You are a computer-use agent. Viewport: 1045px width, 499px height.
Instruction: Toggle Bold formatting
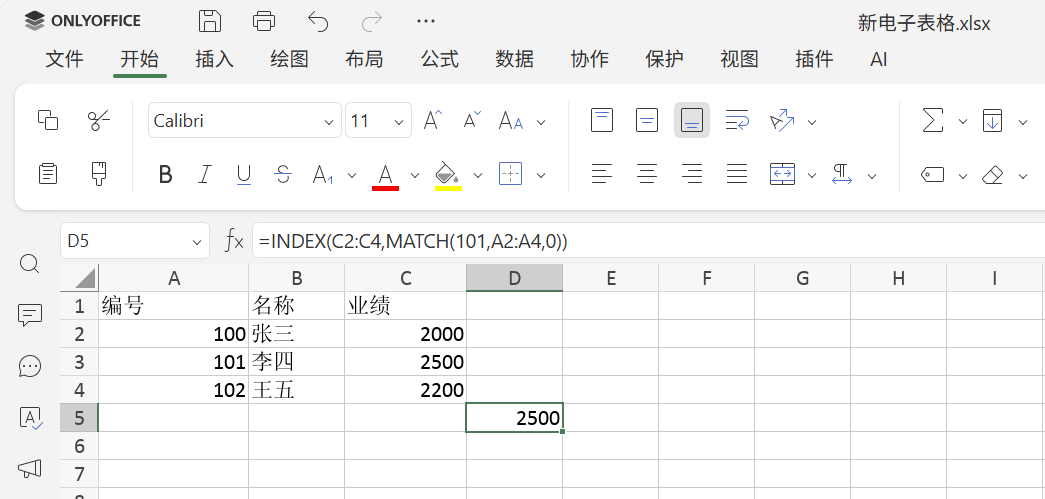click(x=165, y=175)
